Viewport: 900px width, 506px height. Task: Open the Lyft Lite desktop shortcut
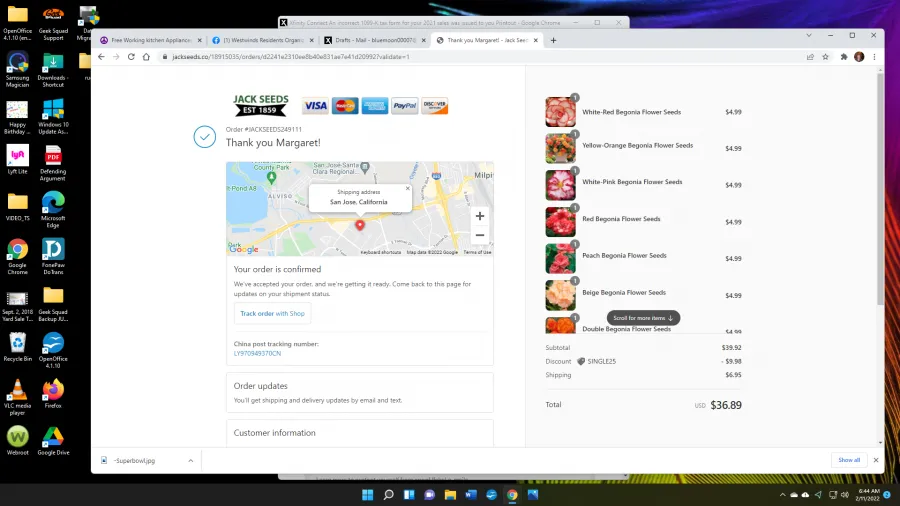coord(17,159)
